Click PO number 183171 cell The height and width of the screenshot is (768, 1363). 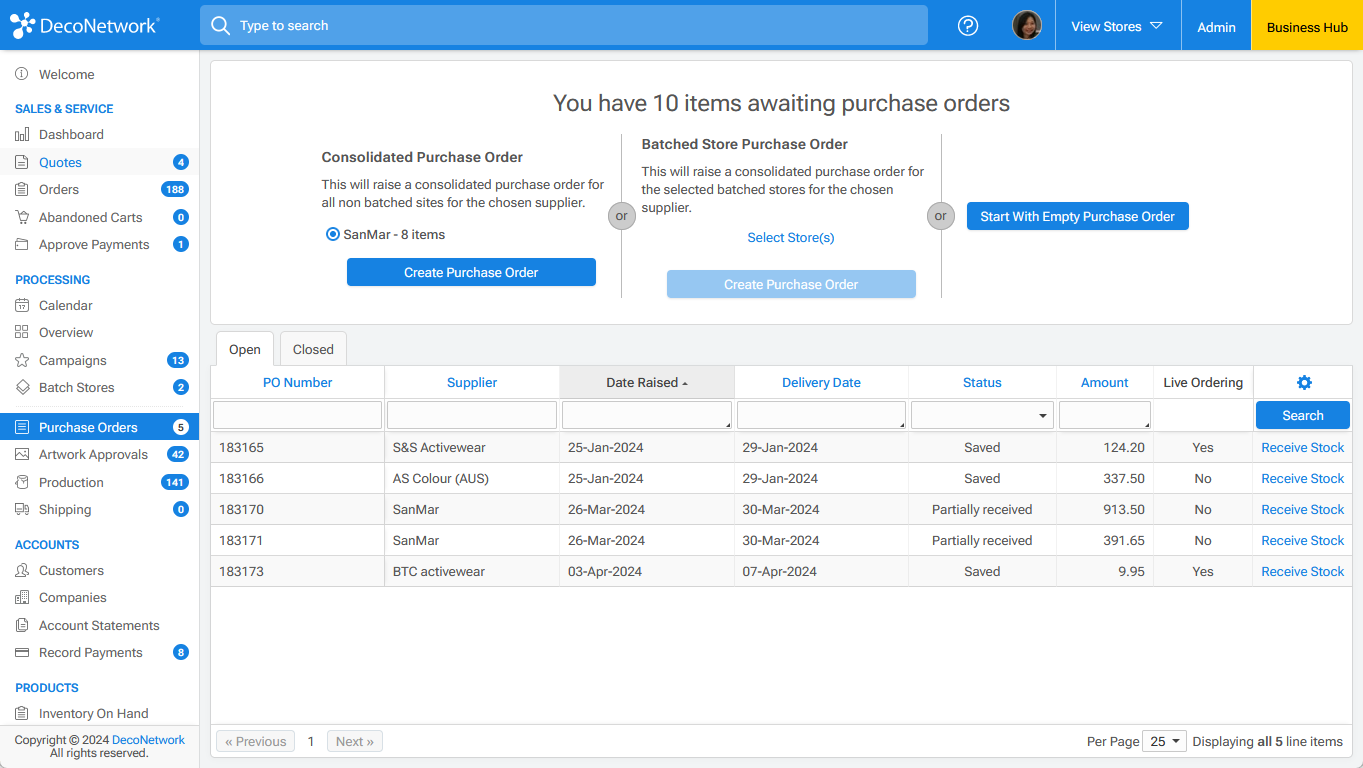point(297,540)
